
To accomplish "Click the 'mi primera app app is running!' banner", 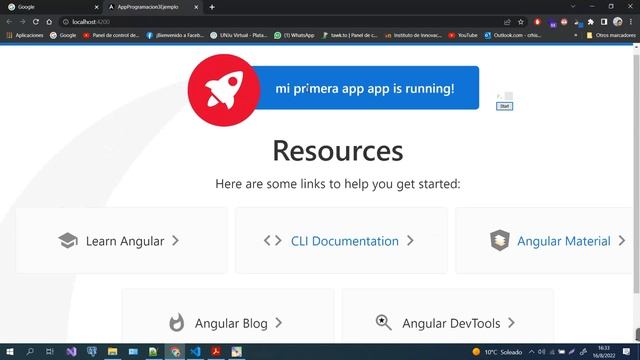I will [x=364, y=88].
